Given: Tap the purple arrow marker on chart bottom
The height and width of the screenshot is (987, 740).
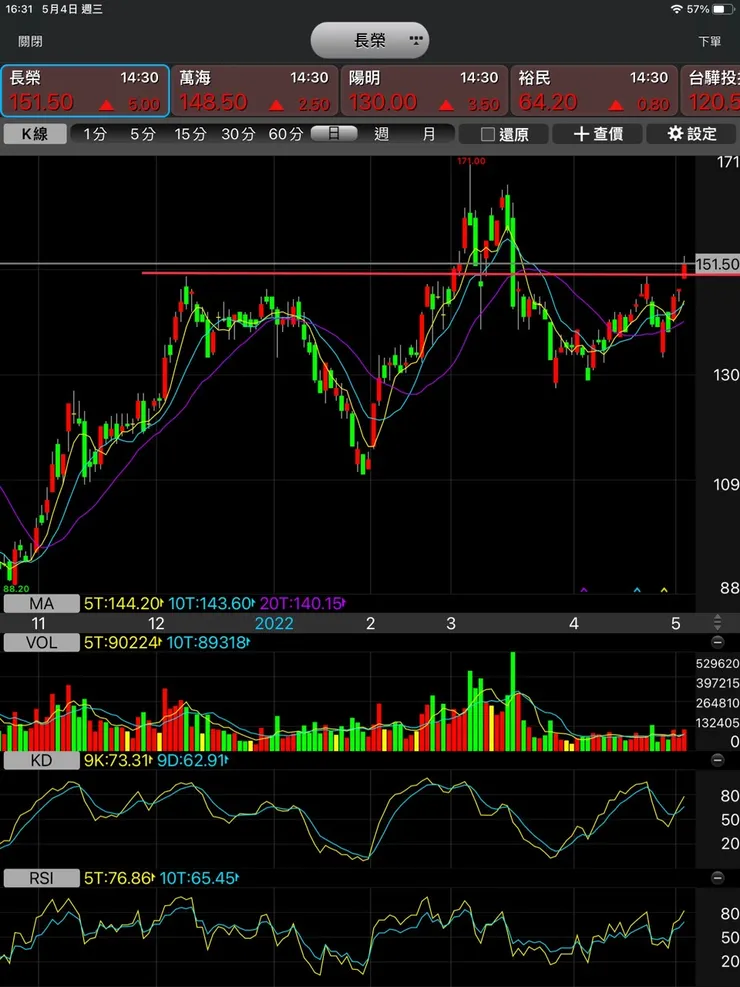Looking at the screenshot, I should pos(583,590).
